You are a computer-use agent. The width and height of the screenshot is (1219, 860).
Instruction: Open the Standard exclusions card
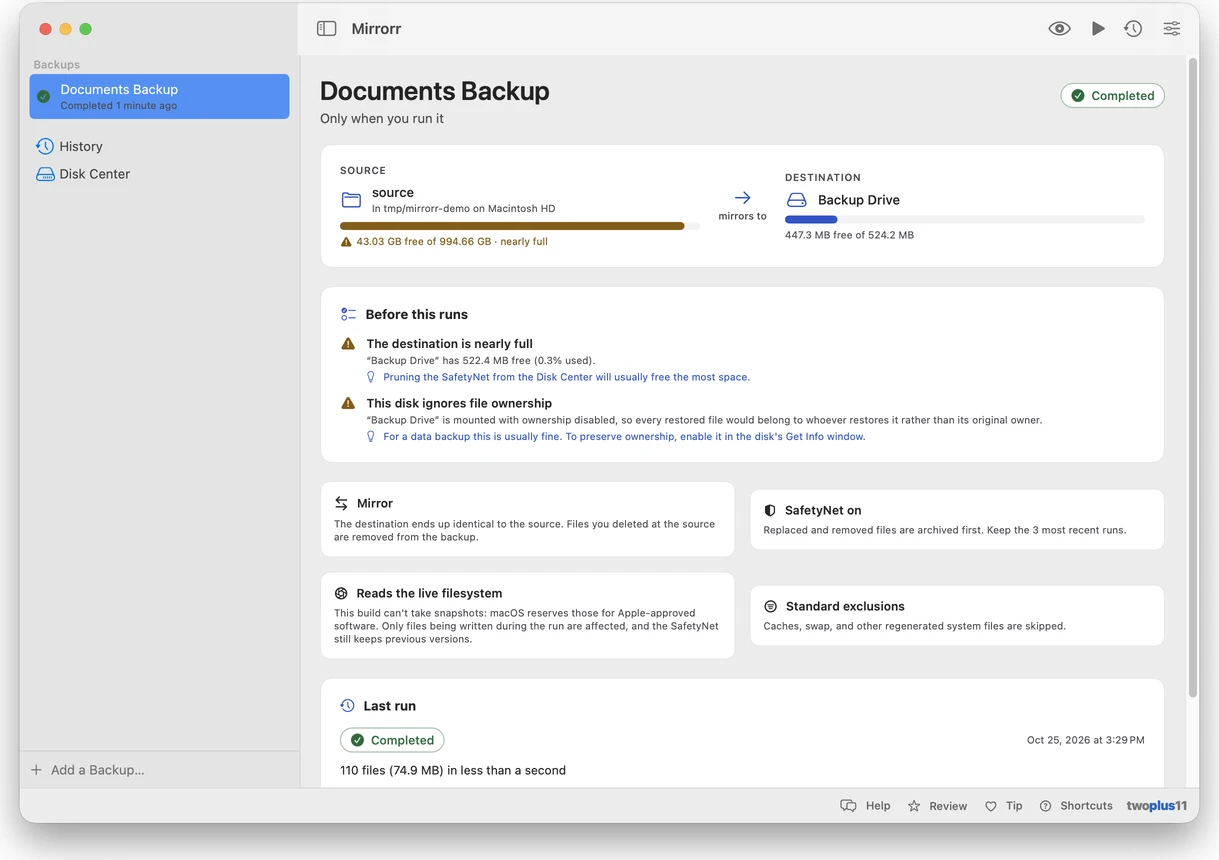957,615
